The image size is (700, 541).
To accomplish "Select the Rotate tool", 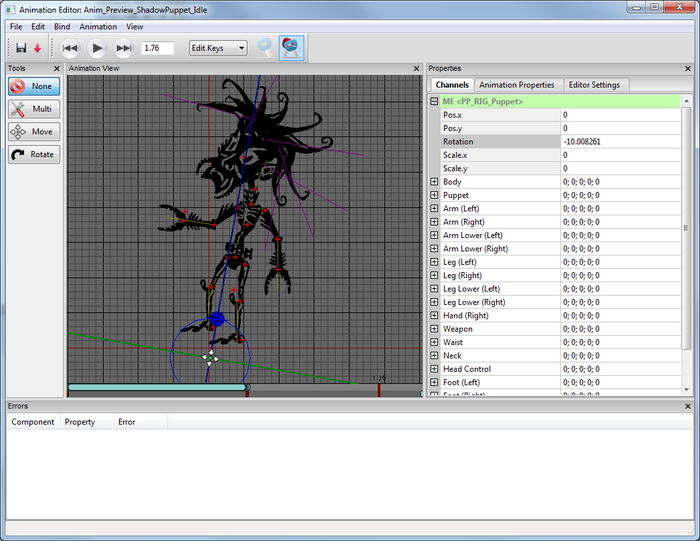I will [x=34, y=155].
